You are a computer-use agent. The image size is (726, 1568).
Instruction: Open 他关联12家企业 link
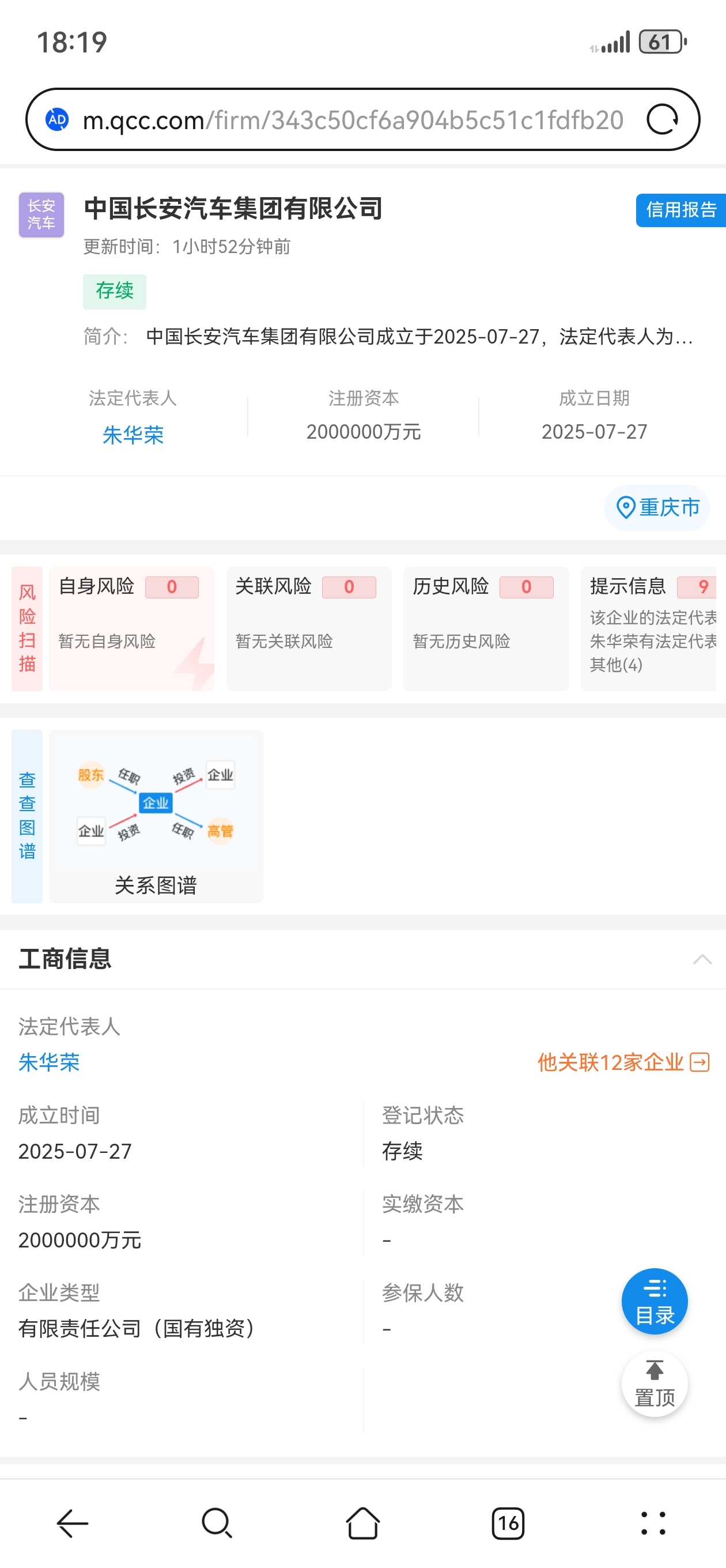tap(624, 1062)
